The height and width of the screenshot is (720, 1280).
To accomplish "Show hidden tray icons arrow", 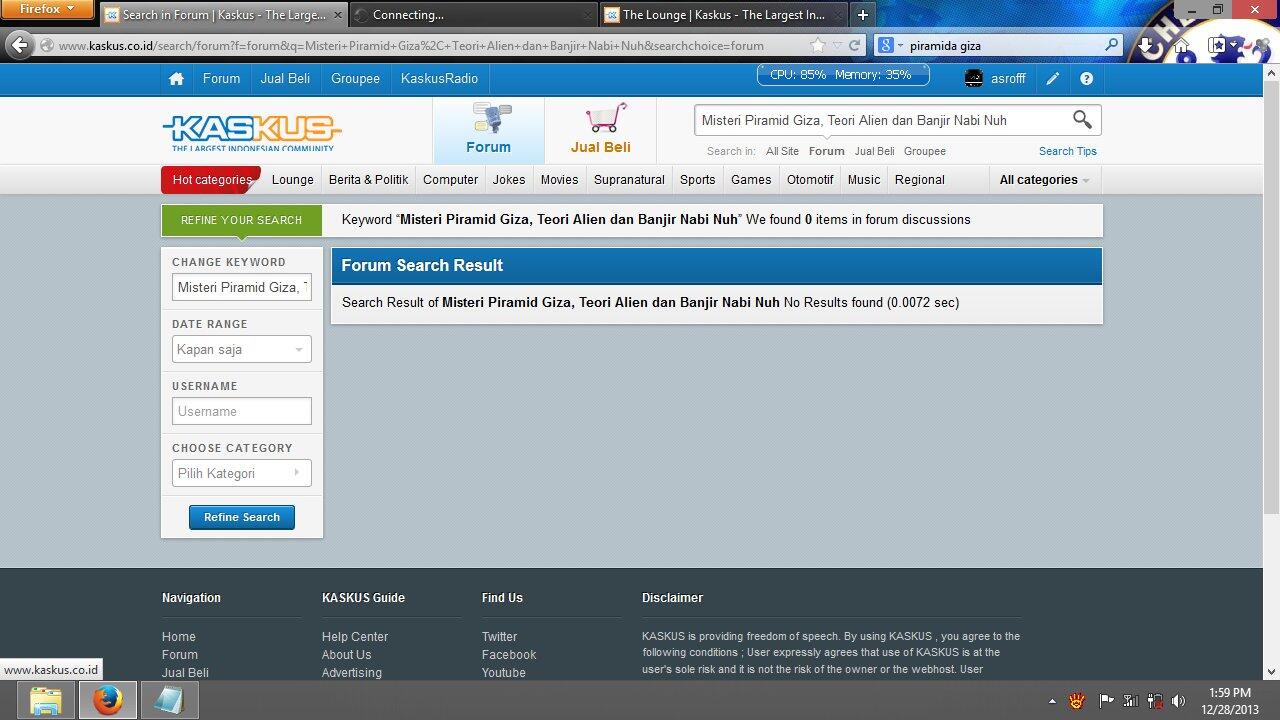I will point(1052,701).
